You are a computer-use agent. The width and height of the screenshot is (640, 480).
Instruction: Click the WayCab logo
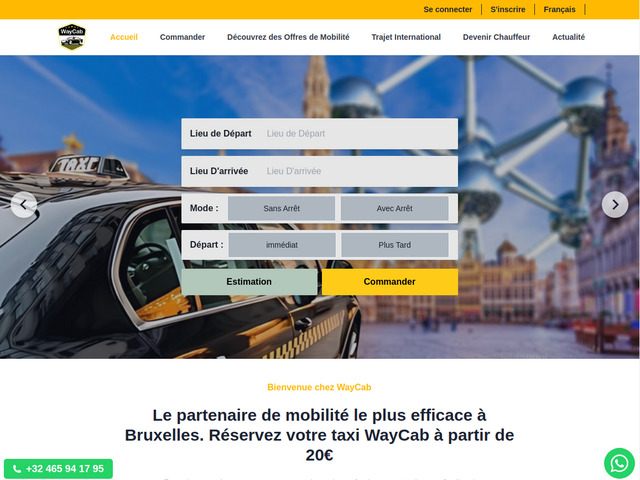(72, 37)
